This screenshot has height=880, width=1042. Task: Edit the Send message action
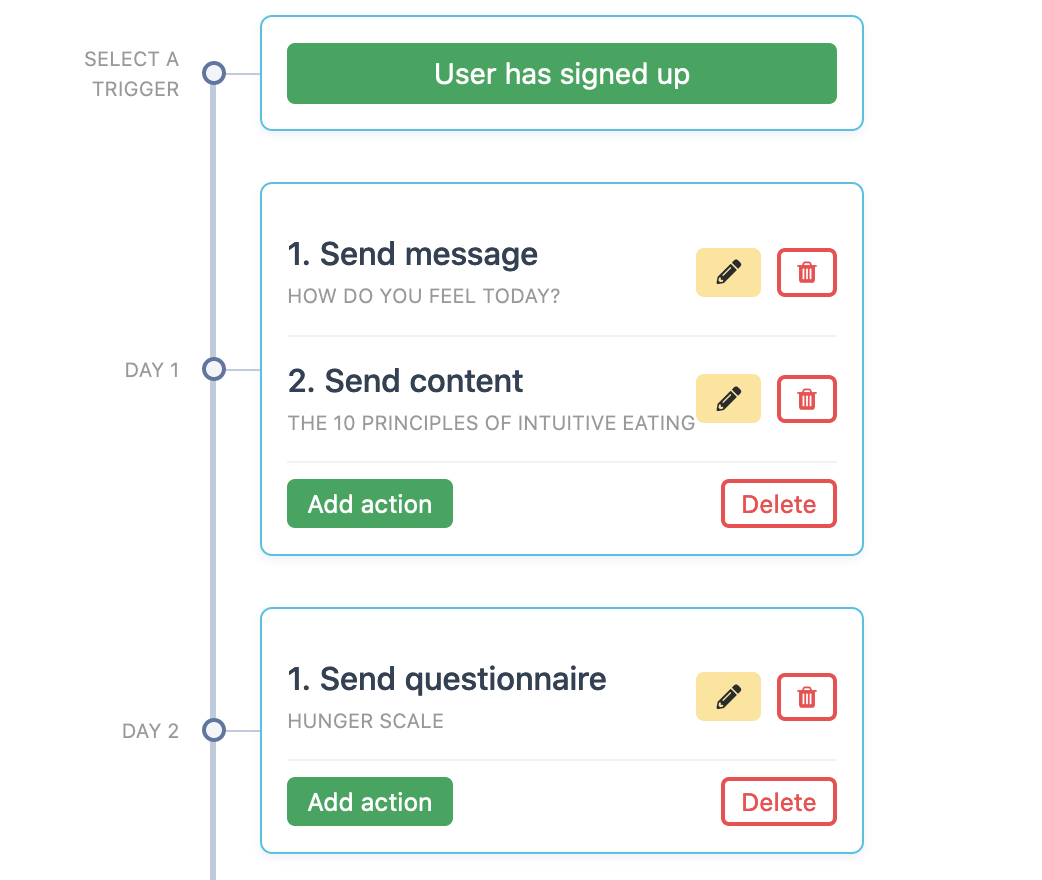(728, 273)
